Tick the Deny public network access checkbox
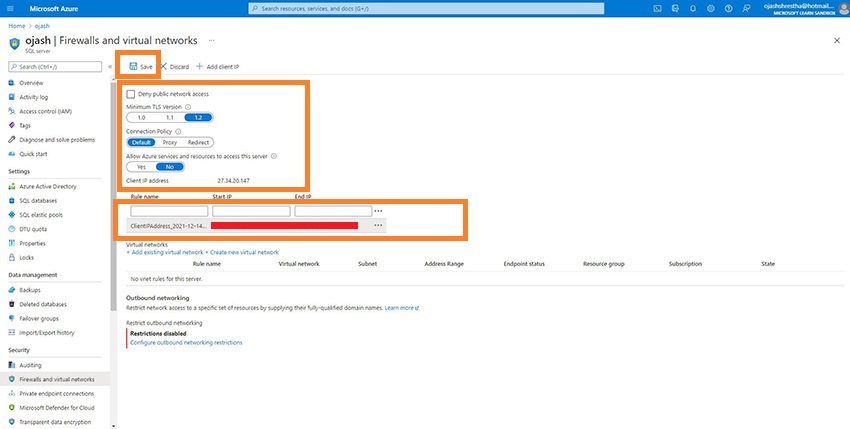Screen dimensions: 850x429 [x=131, y=94]
